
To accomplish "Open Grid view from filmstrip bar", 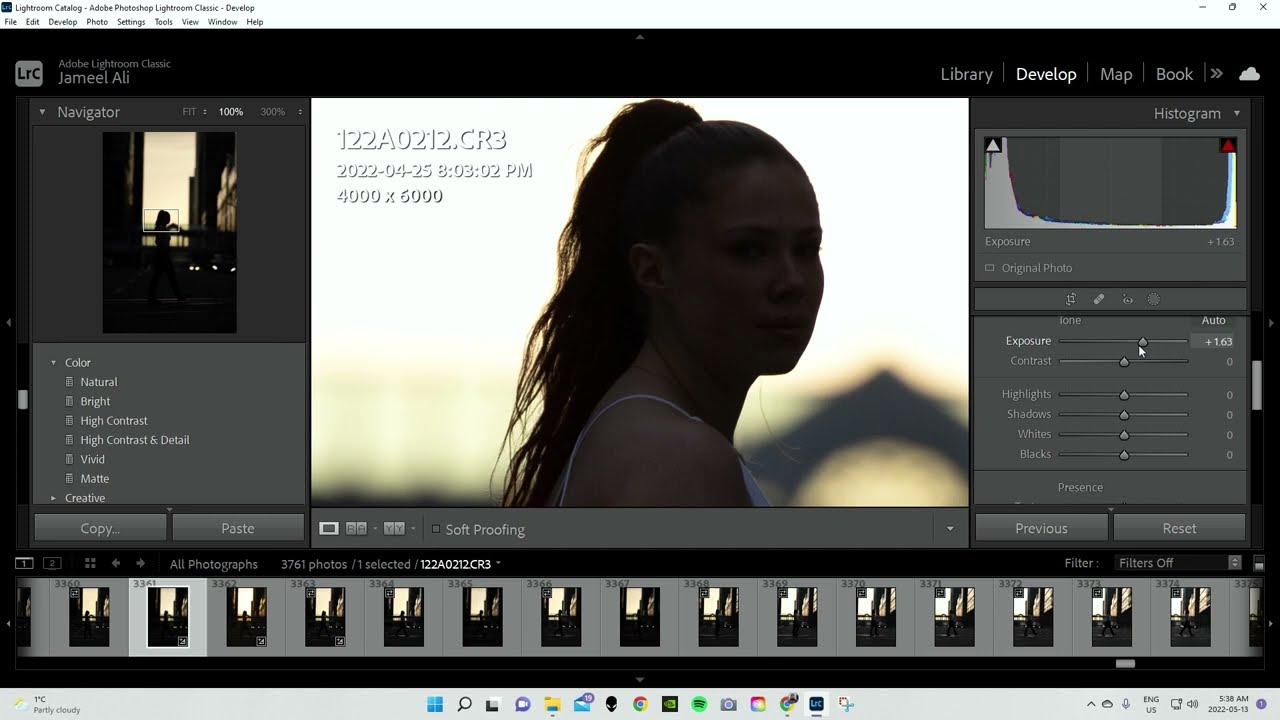I will click(x=90, y=564).
